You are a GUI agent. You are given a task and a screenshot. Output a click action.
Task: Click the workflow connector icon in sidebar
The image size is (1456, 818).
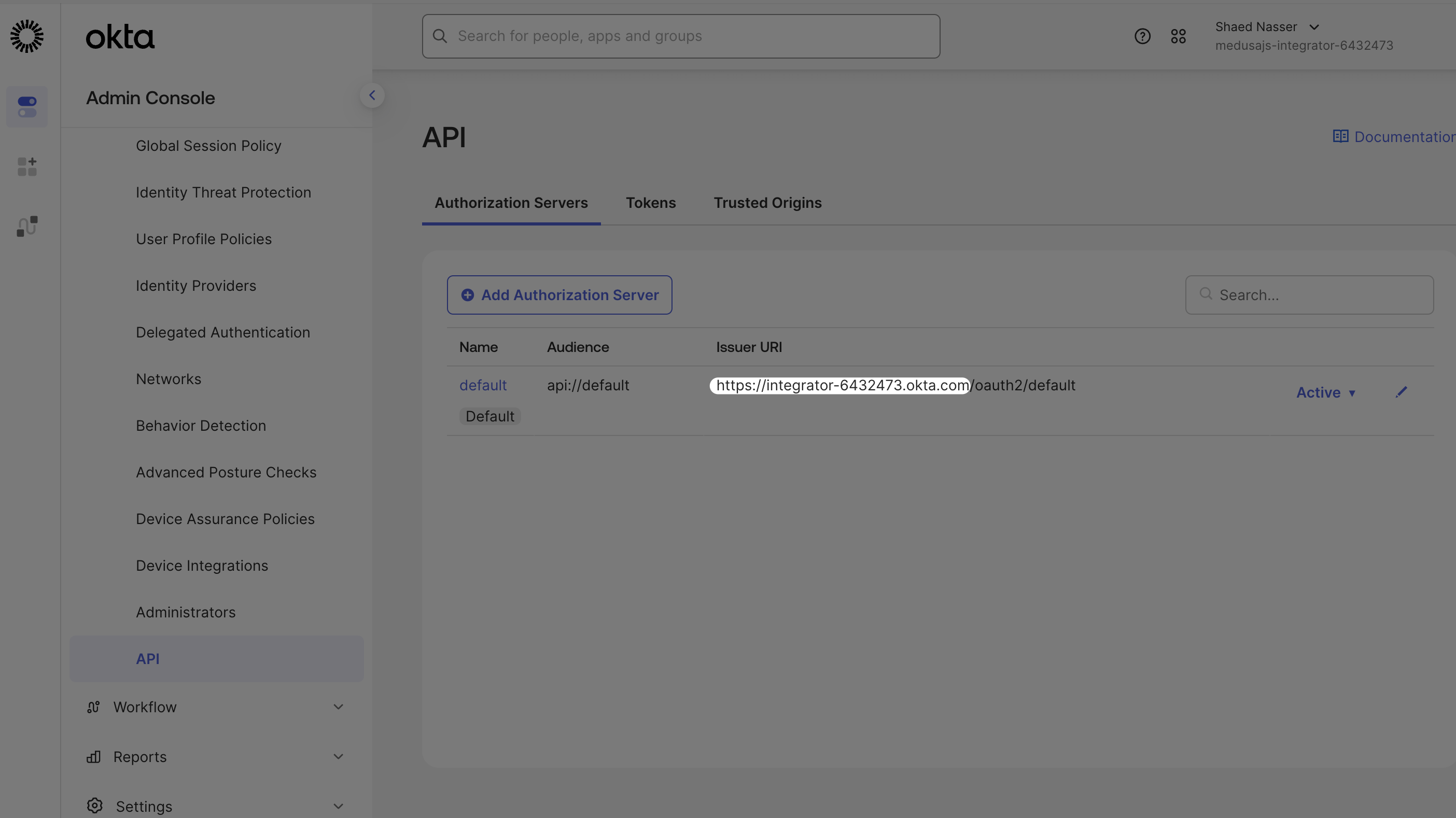coord(26,225)
